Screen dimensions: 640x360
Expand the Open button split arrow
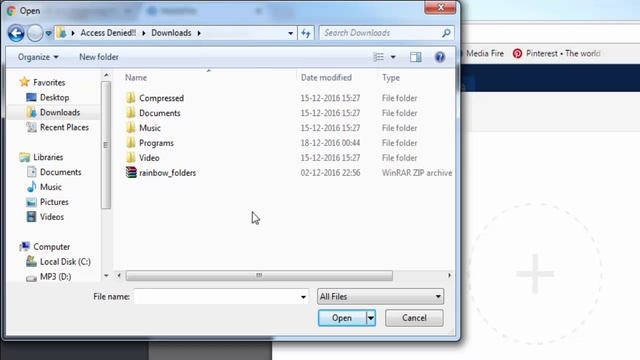pos(371,318)
